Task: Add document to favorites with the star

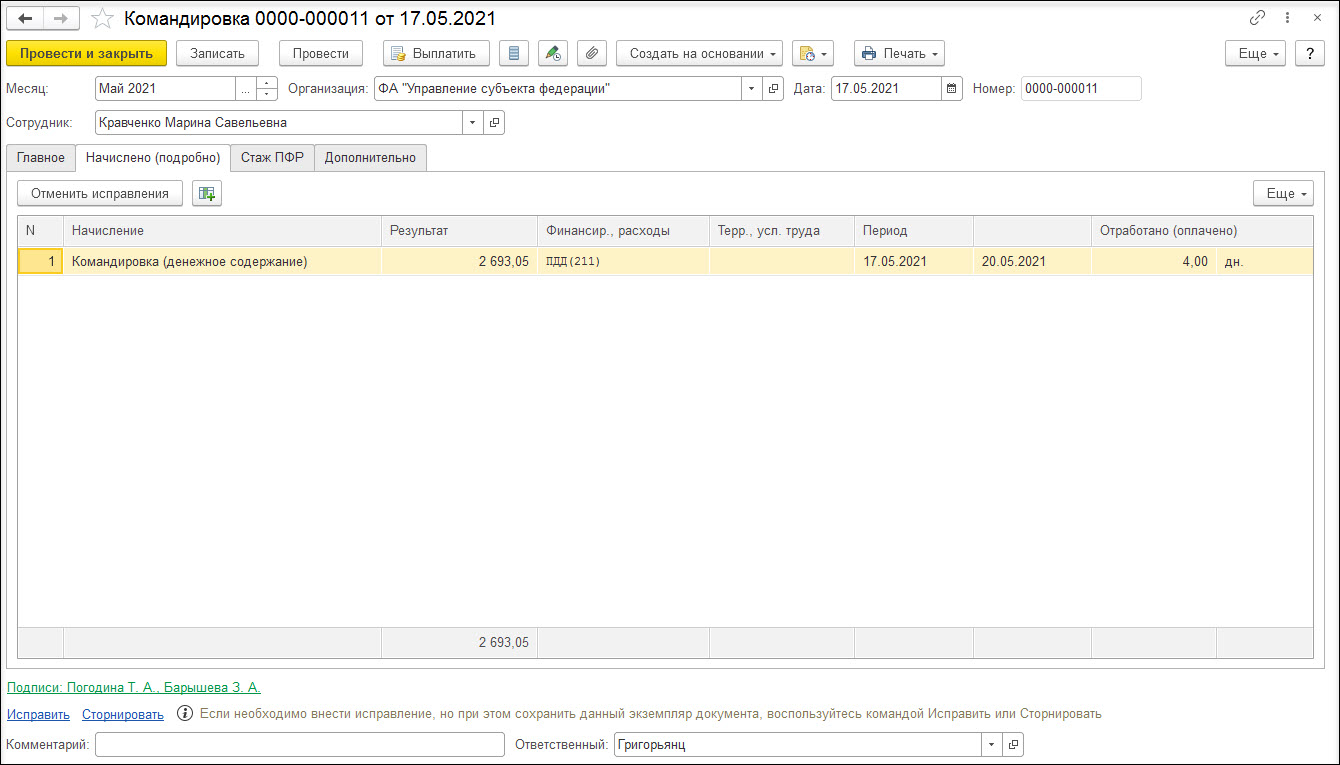Action: pos(102,18)
